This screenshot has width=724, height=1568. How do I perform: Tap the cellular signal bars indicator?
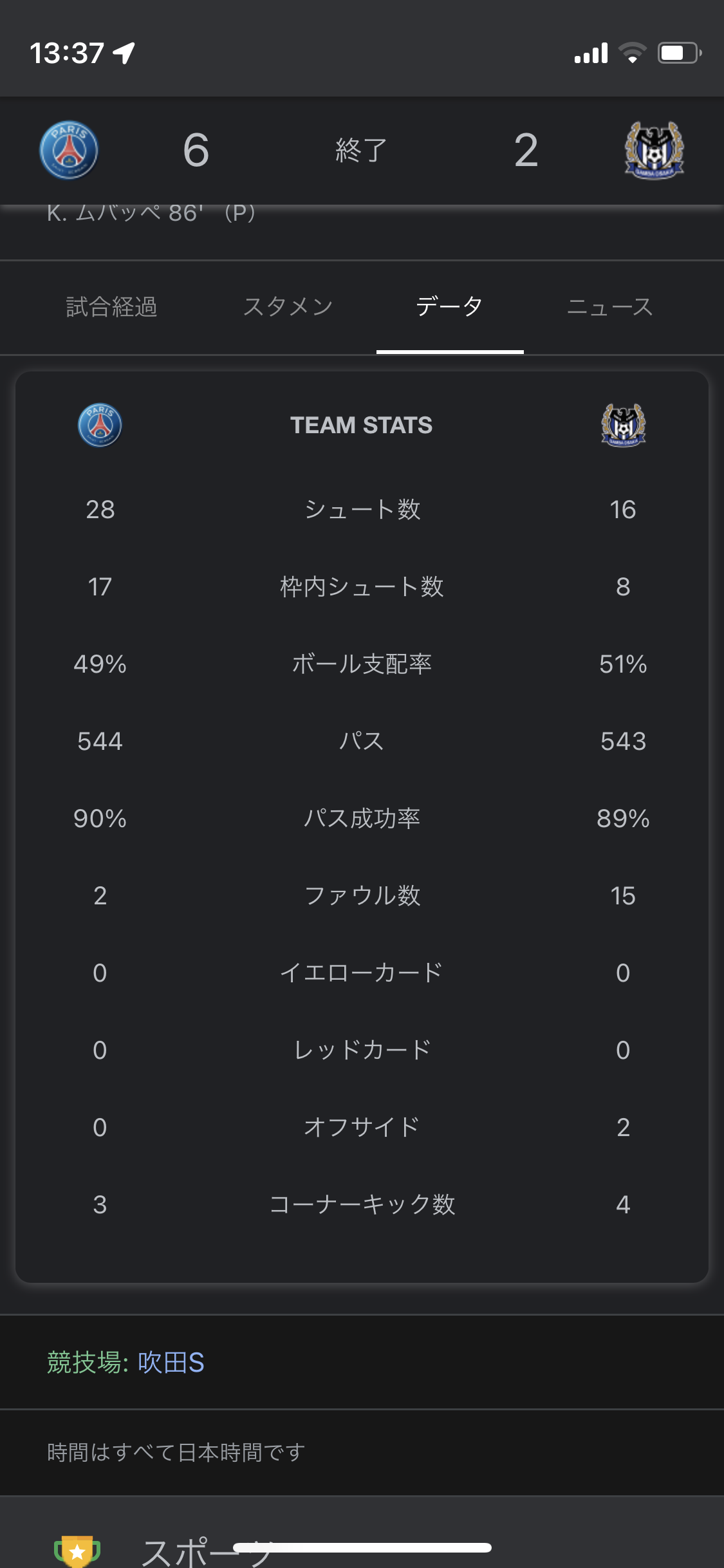(x=591, y=53)
